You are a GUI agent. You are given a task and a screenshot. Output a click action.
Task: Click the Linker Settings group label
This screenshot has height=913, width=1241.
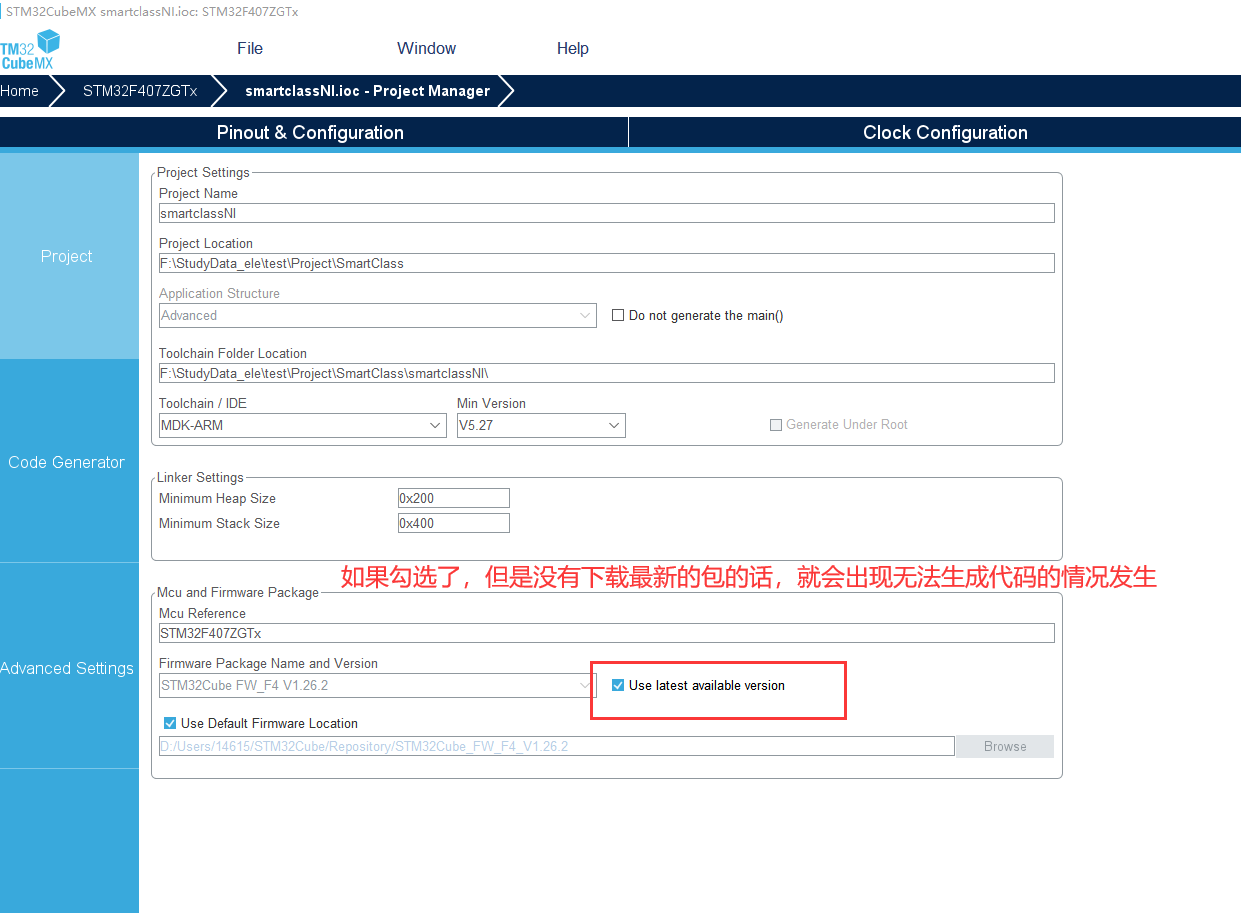(200, 477)
